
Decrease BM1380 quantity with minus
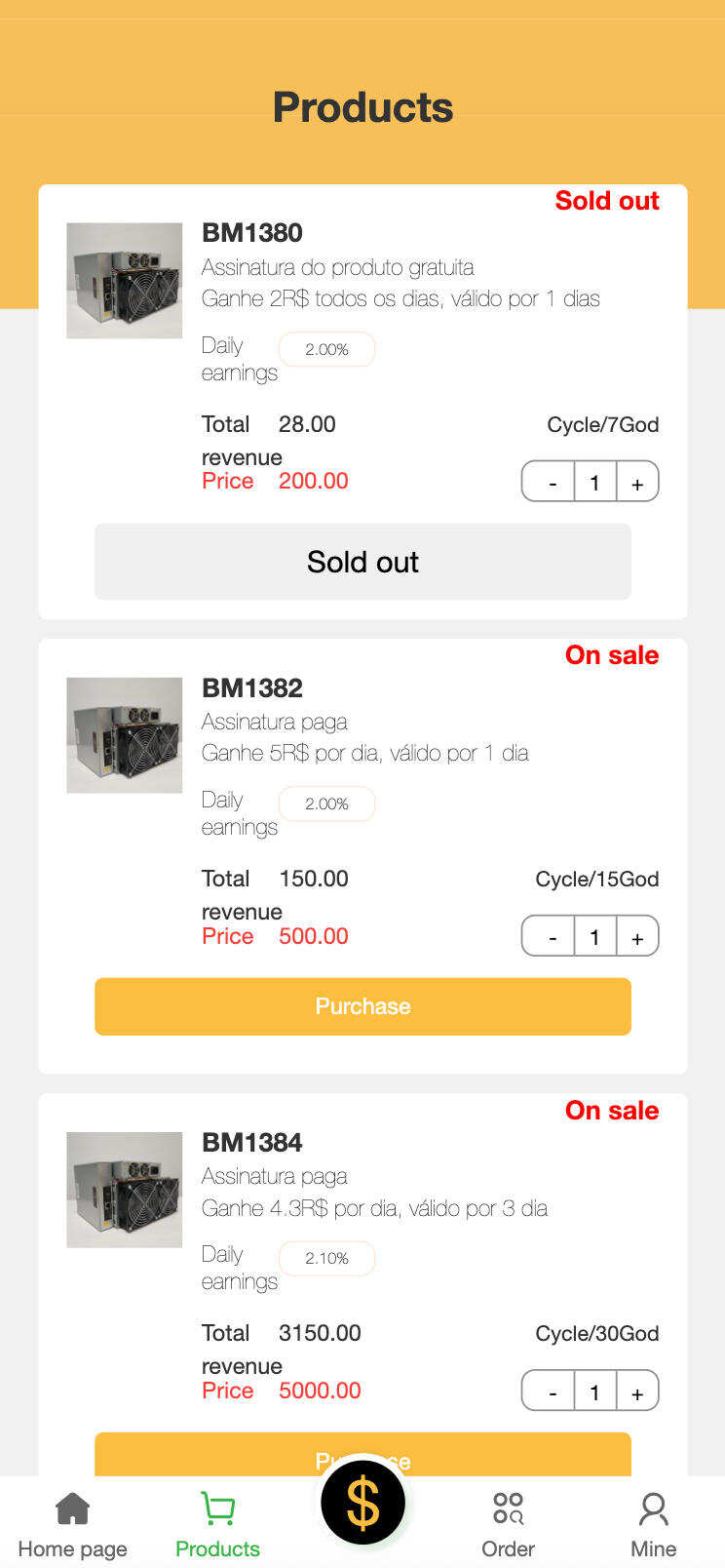click(553, 482)
